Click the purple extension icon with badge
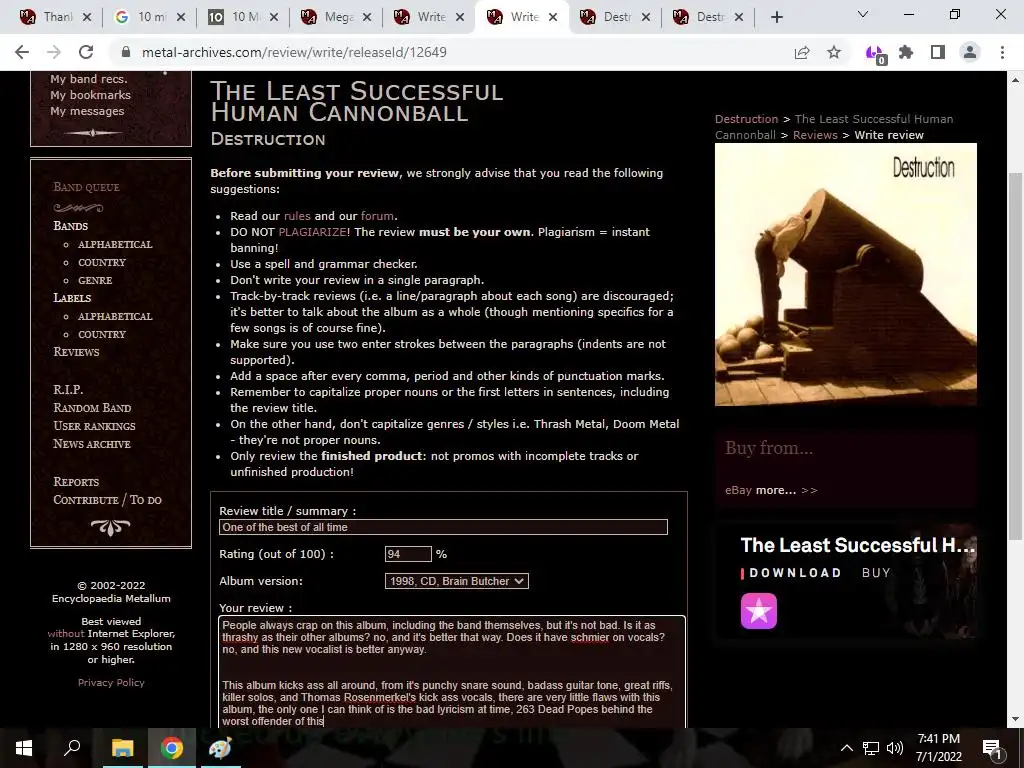Viewport: 1024px width, 768px height. coord(874,54)
